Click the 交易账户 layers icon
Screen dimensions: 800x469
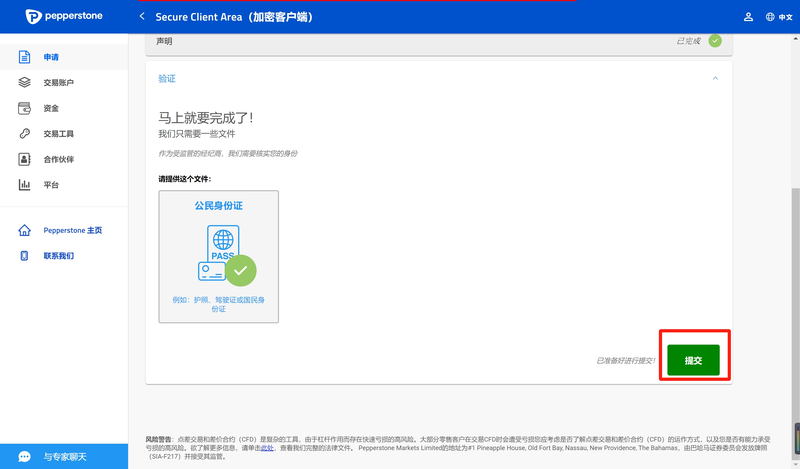tap(24, 83)
